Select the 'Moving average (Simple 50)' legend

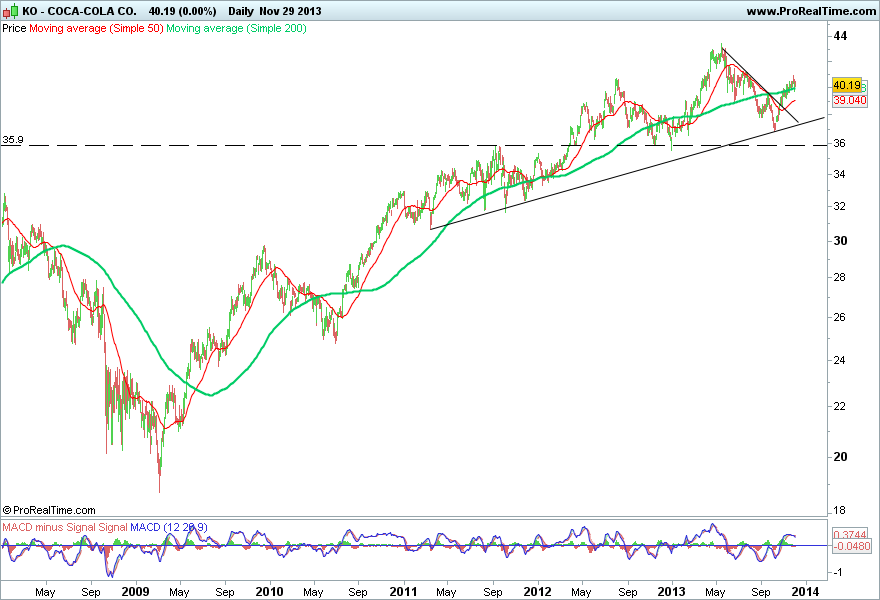pos(96,28)
